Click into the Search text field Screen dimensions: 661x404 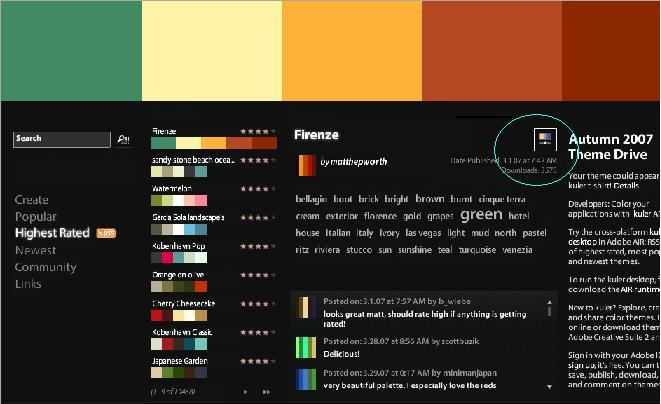pyautogui.click(x=62, y=139)
